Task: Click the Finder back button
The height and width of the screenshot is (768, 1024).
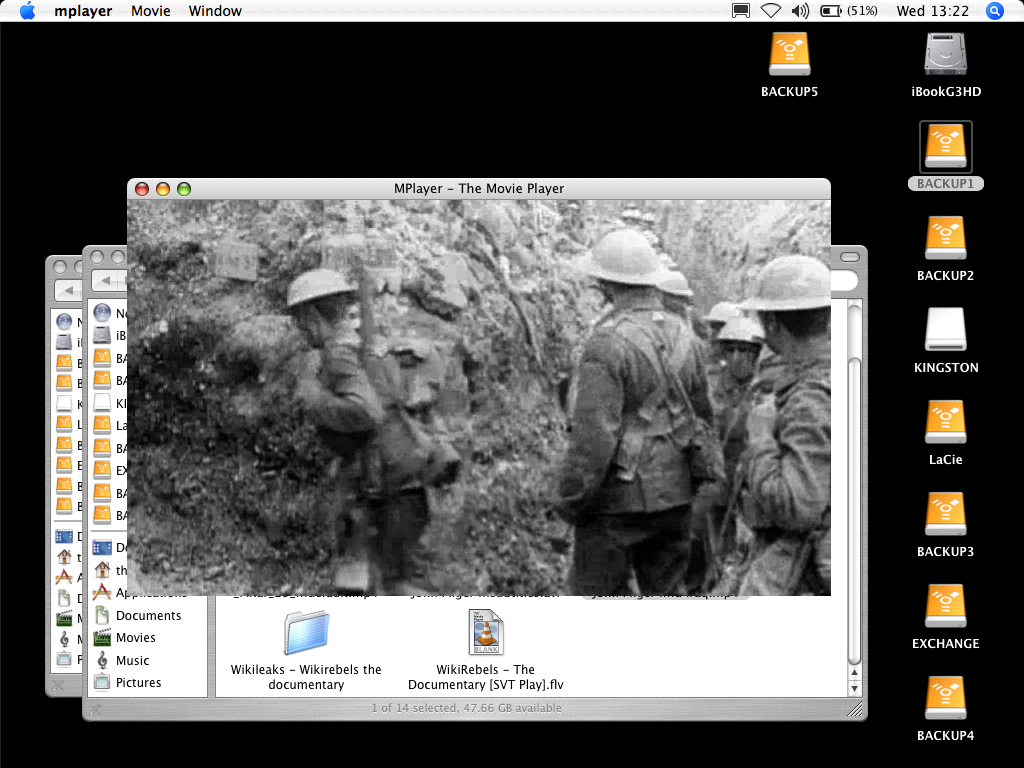Action: point(108,281)
